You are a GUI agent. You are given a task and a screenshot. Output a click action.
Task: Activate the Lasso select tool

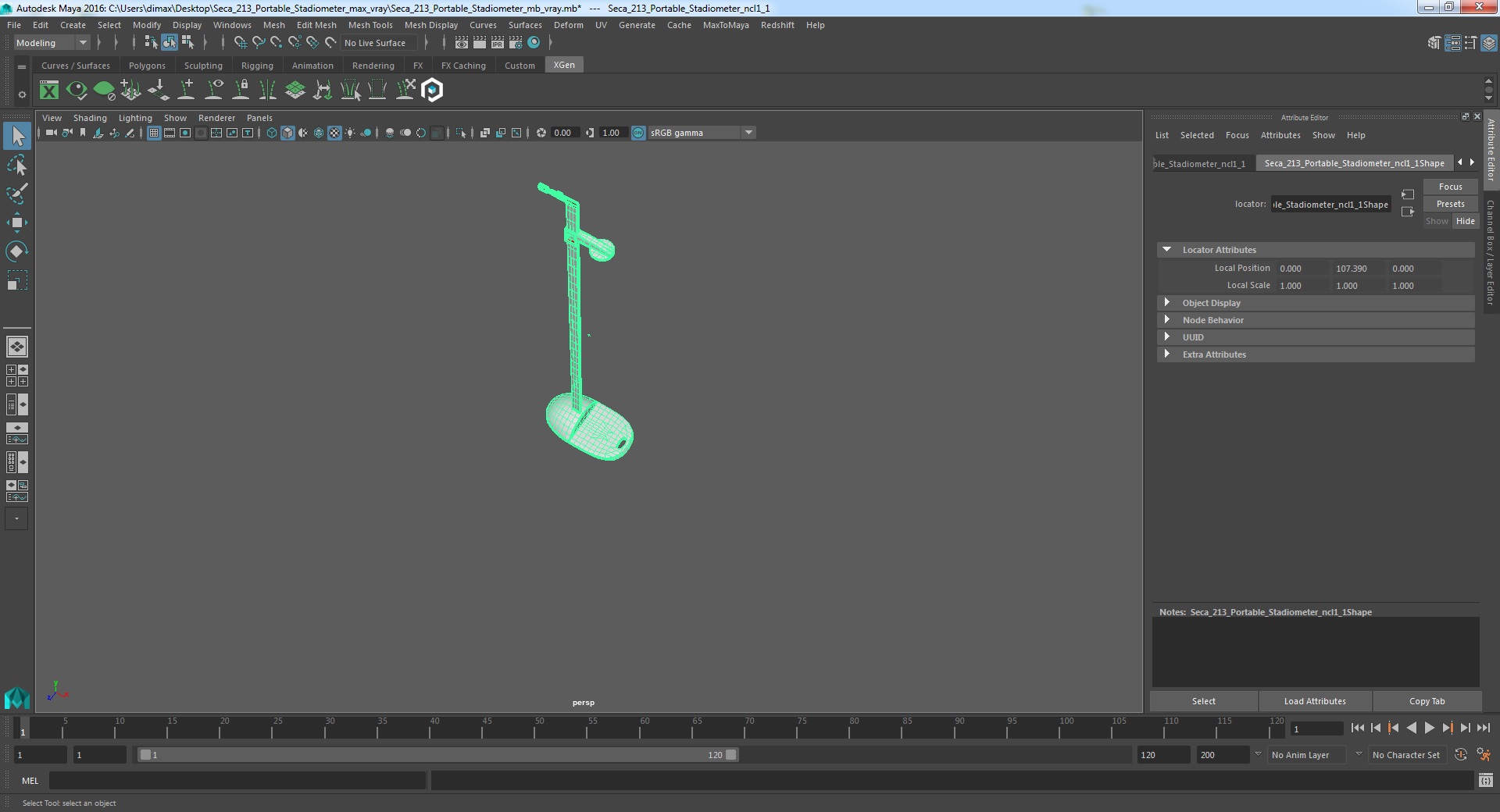17,166
